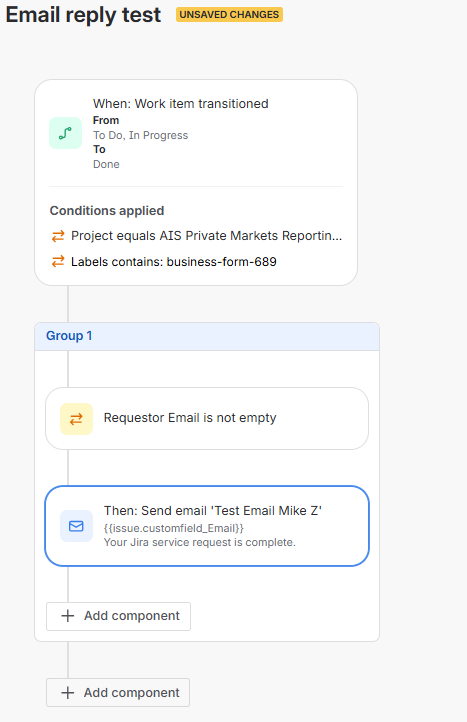Click the Conditions applied heading

click(x=107, y=211)
